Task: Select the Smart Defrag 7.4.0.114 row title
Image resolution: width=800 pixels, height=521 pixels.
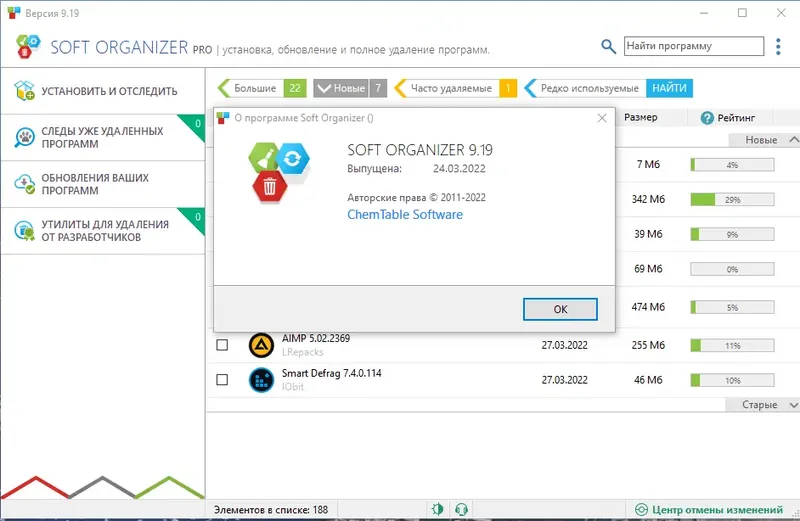Action: point(332,373)
